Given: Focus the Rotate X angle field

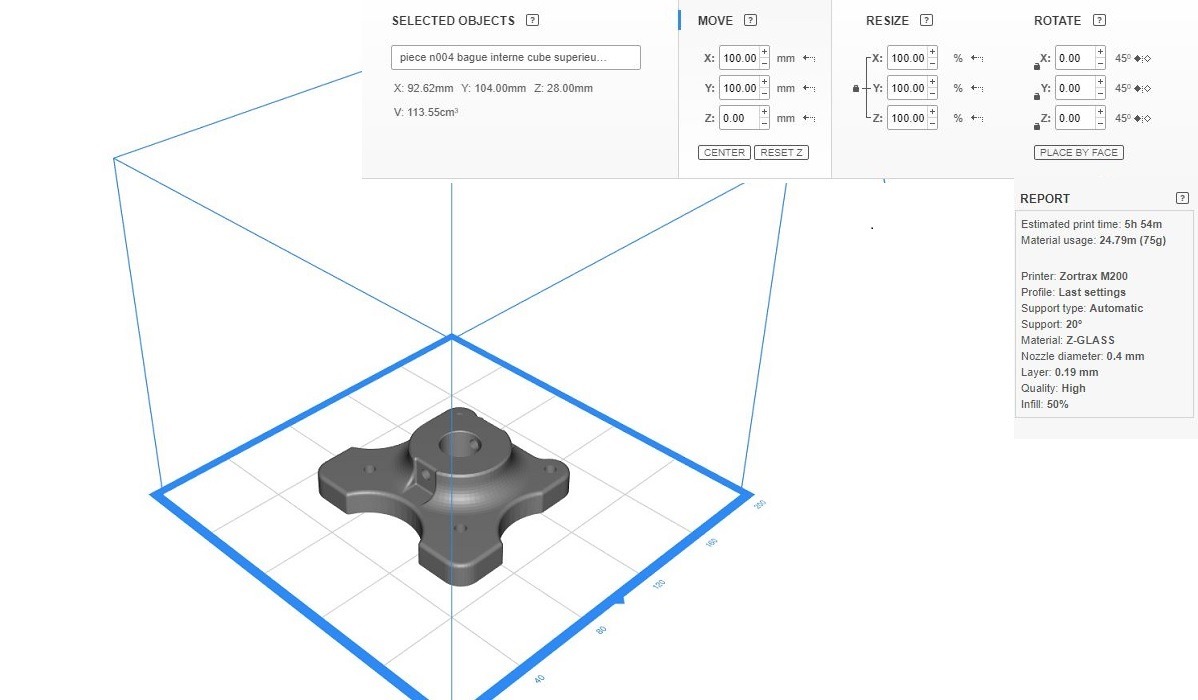Looking at the screenshot, I should (1075, 58).
